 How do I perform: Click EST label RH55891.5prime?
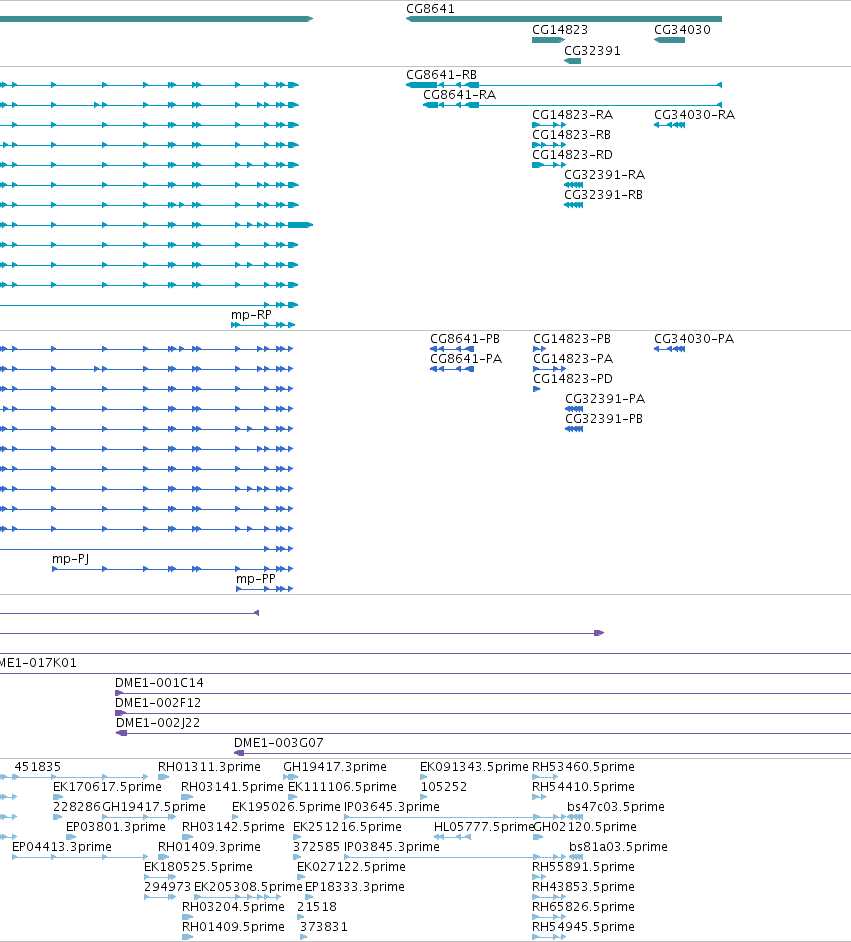tap(583, 867)
